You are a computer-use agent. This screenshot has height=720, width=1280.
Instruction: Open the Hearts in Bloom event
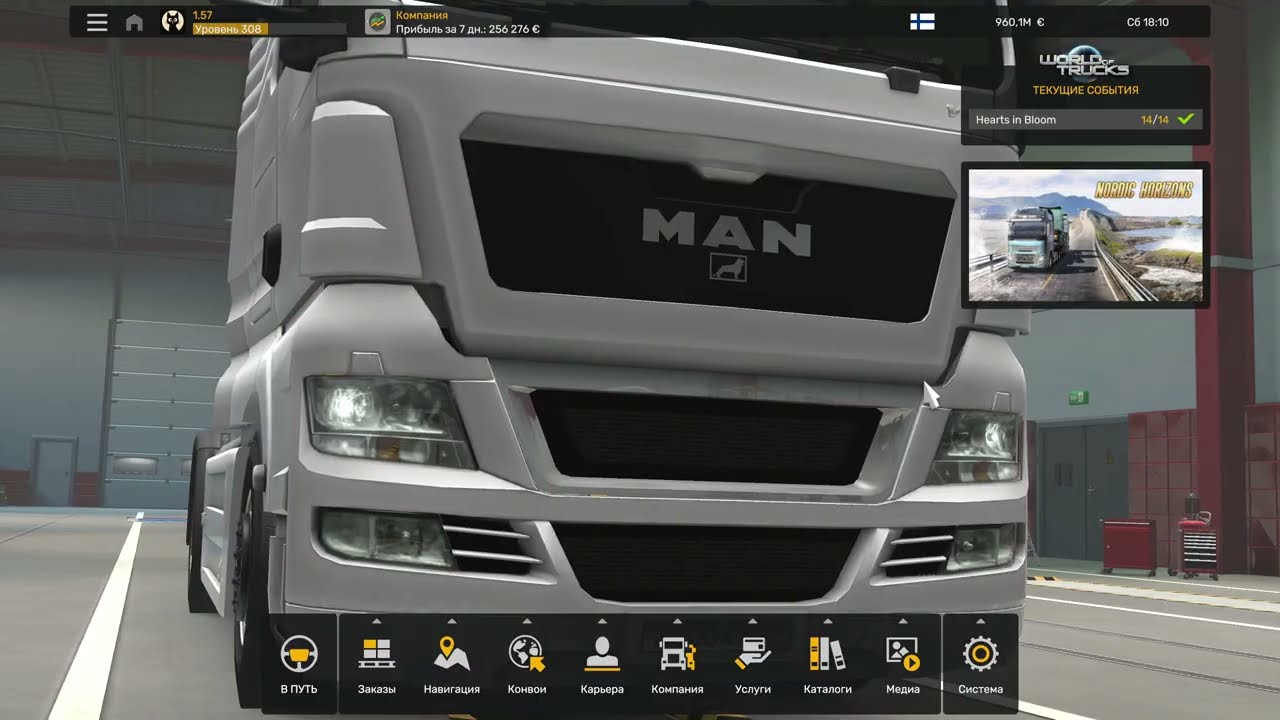pyautogui.click(x=1085, y=119)
